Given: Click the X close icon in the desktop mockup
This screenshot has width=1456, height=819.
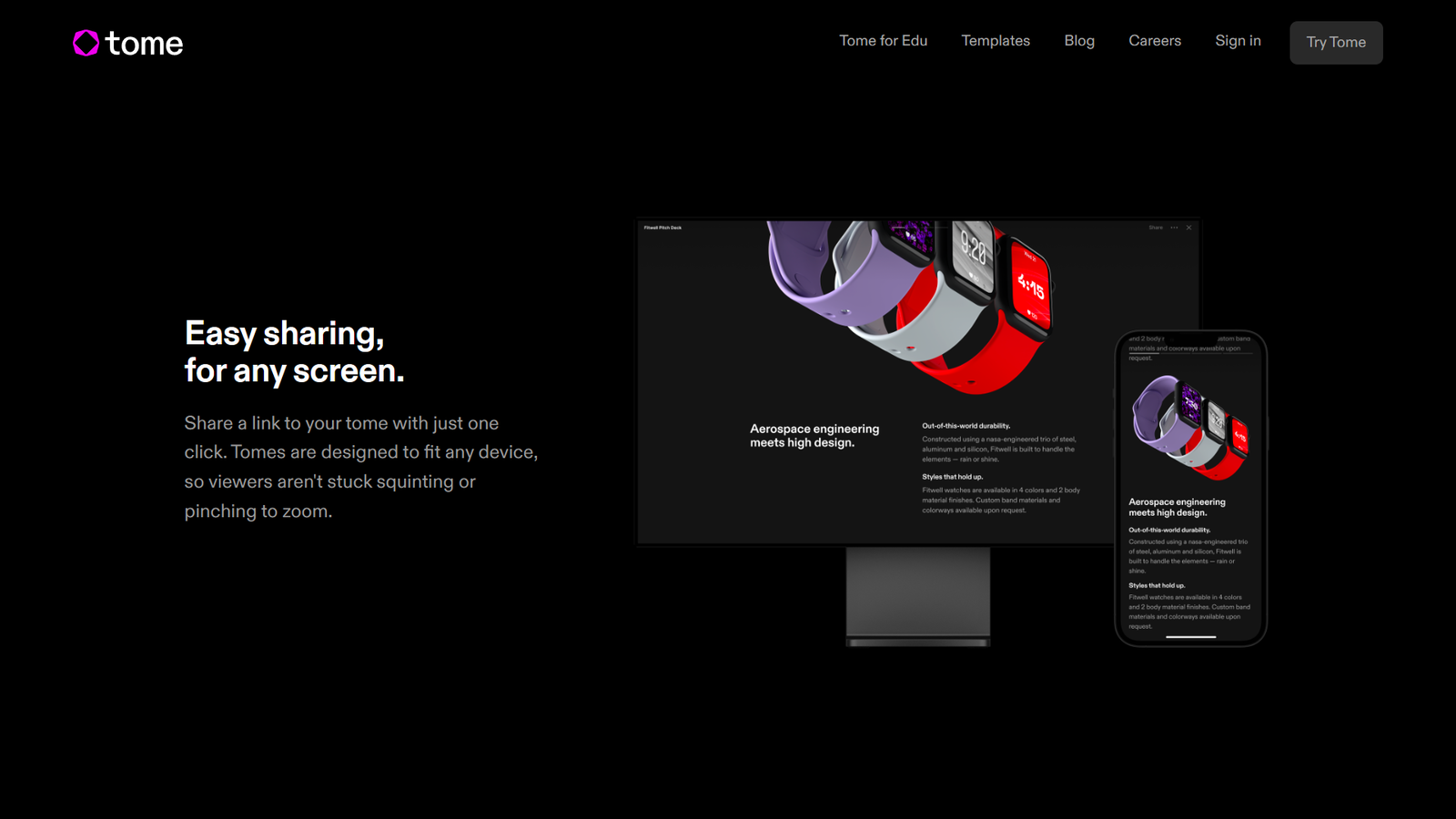Looking at the screenshot, I should coord(1188,227).
